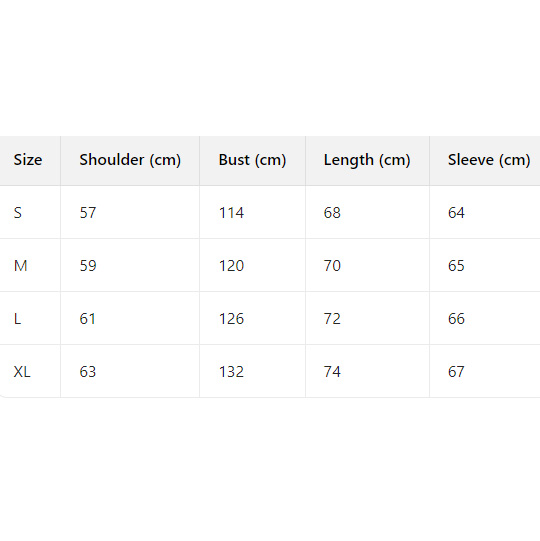This screenshot has width=540, height=541.
Task: Click the Sleeve (cm) column header
Action: pyautogui.click(x=489, y=160)
